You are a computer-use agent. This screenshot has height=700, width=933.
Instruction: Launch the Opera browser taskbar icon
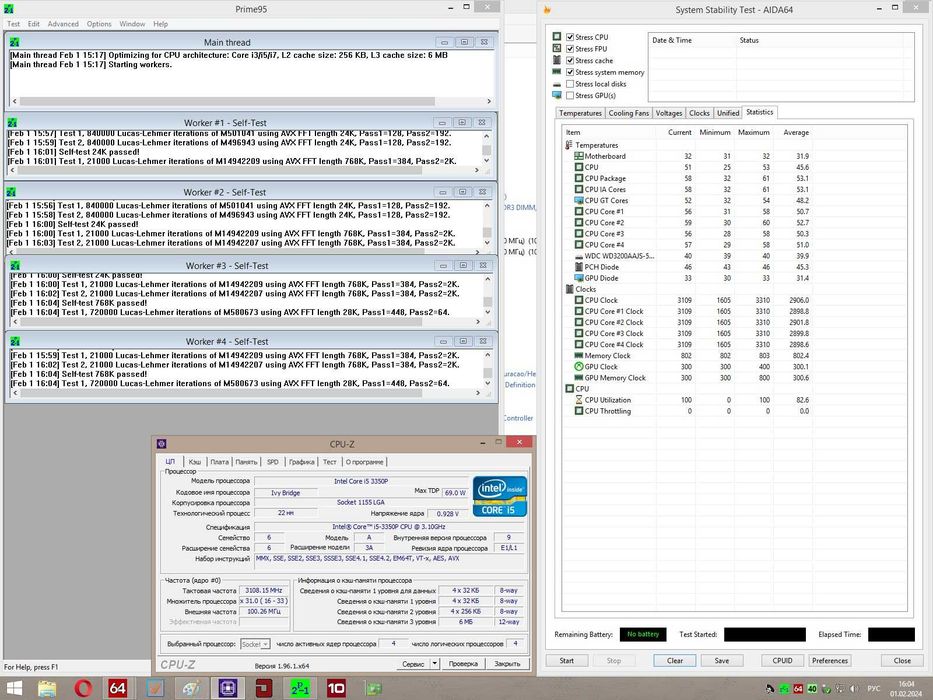pos(83,689)
